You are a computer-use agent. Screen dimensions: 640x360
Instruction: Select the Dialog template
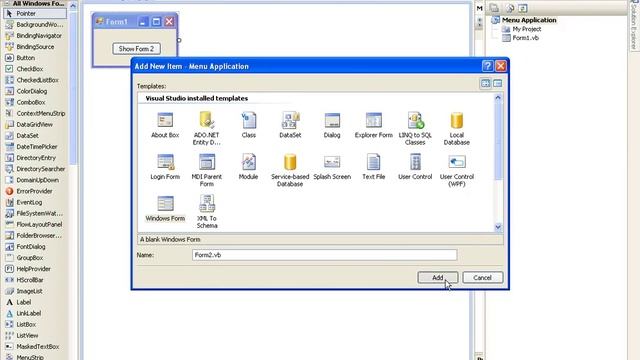pos(332,125)
